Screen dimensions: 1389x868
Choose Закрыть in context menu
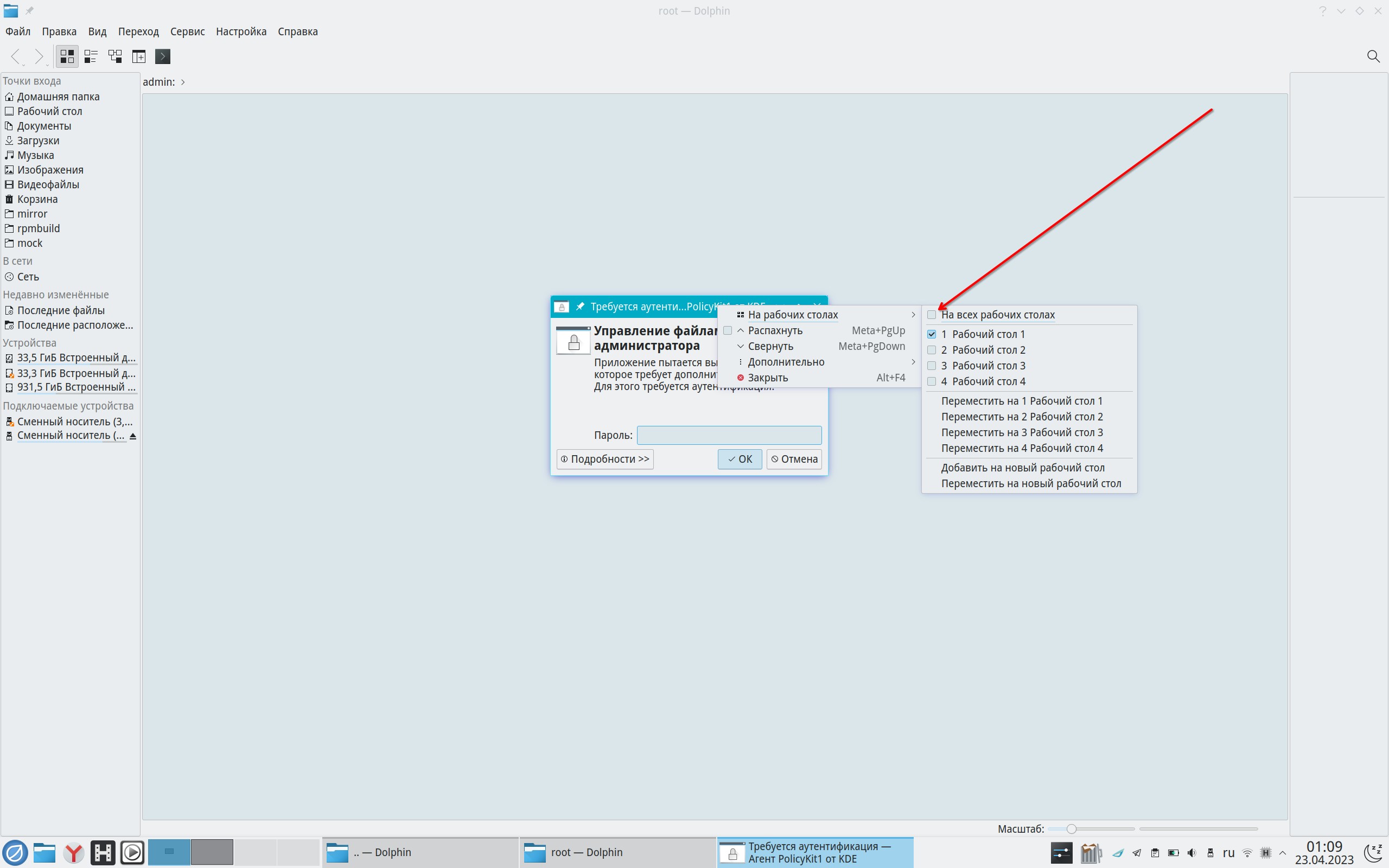[767, 378]
